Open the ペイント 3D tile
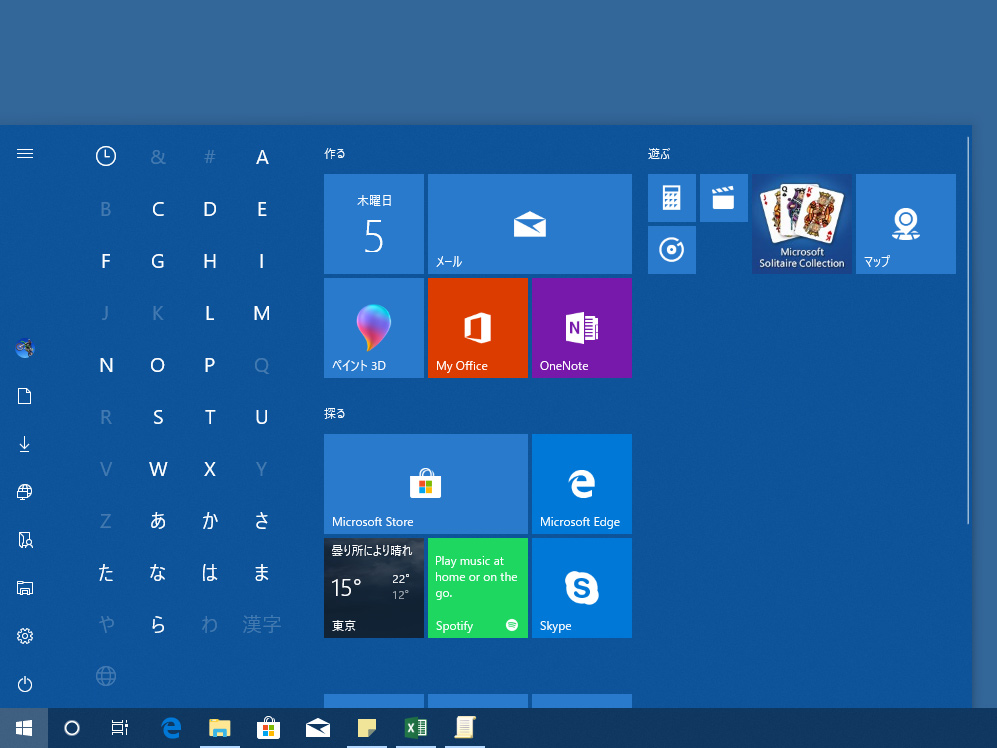This screenshot has height=748, width=997. 373,328
